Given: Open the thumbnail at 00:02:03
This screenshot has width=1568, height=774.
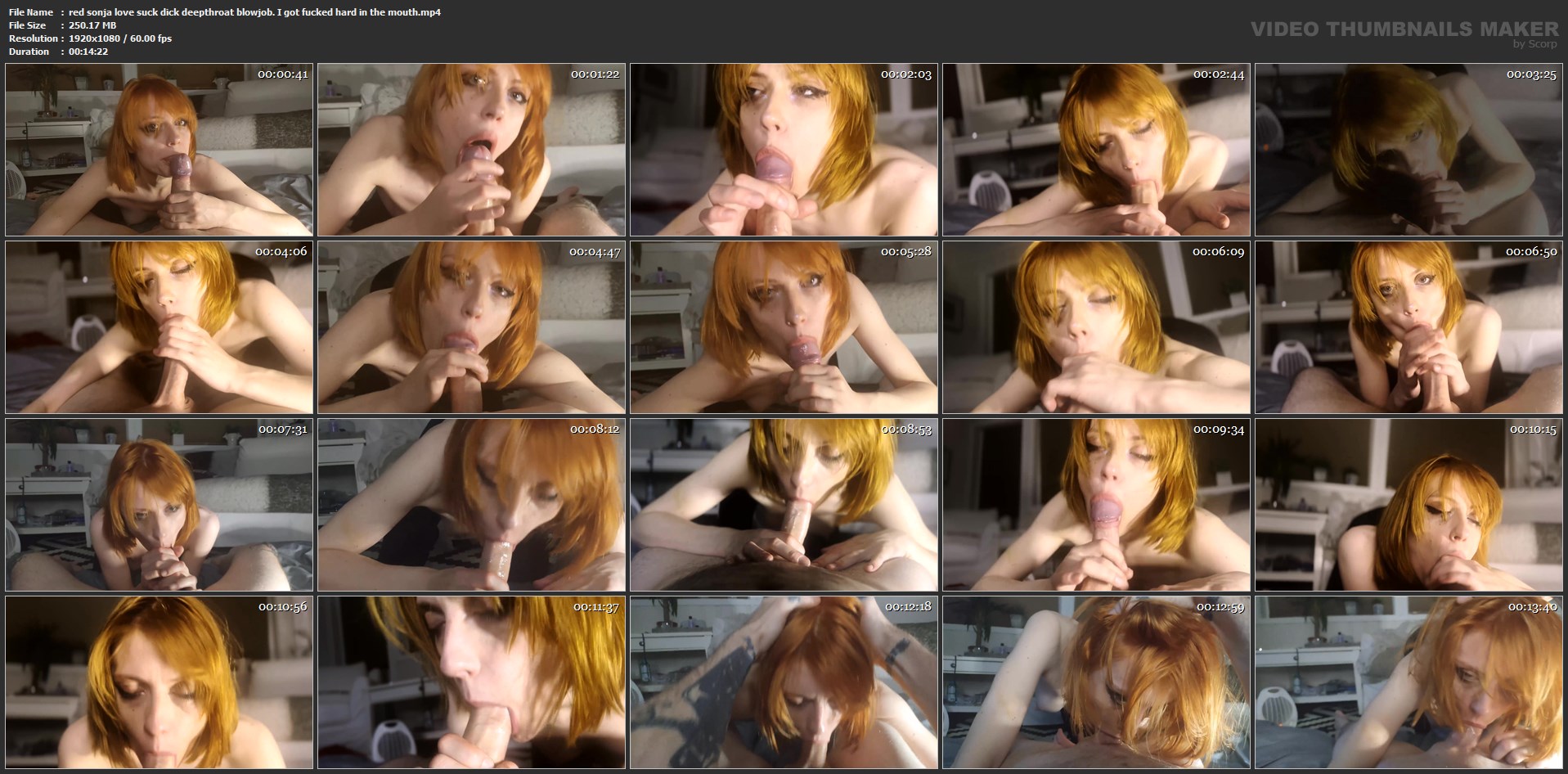Looking at the screenshot, I should (784, 150).
